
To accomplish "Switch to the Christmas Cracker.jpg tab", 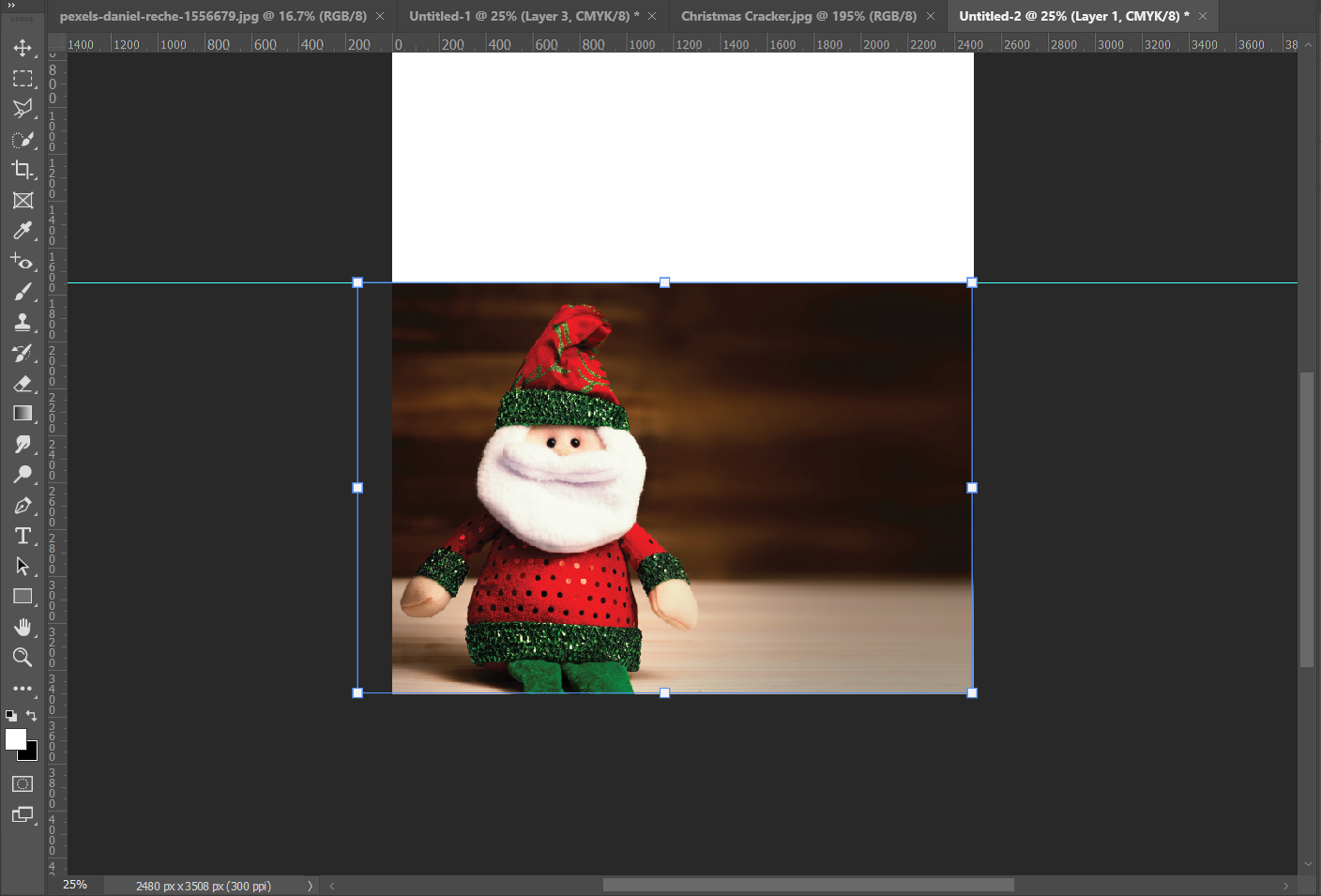I will (797, 16).
